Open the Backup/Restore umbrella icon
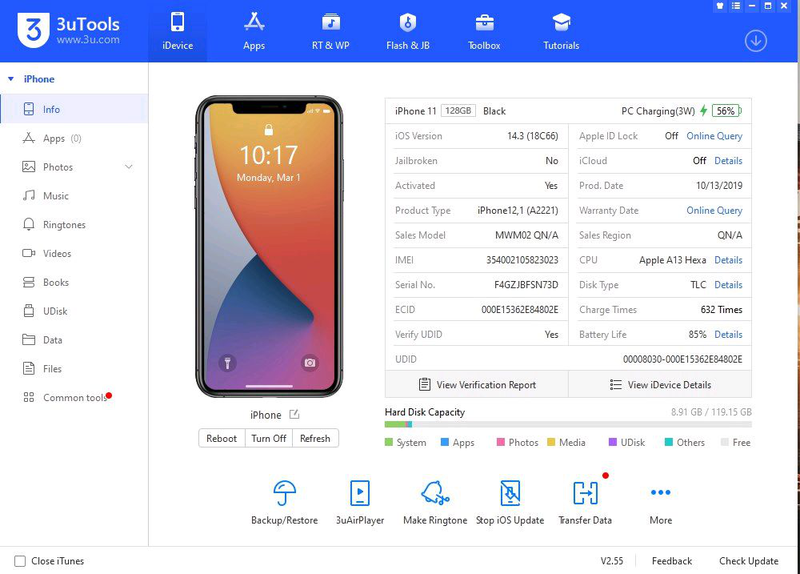This screenshot has height=574, width=800. click(285, 493)
